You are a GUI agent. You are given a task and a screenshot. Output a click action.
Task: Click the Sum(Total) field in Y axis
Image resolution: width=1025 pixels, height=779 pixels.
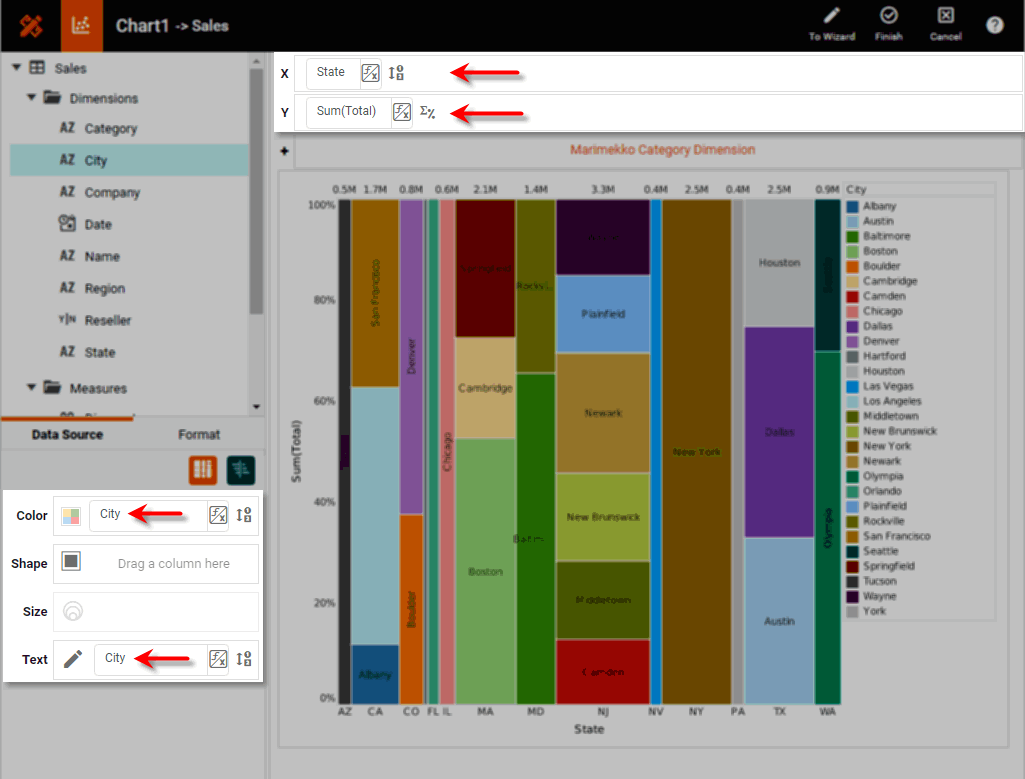(x=346, y=112)
